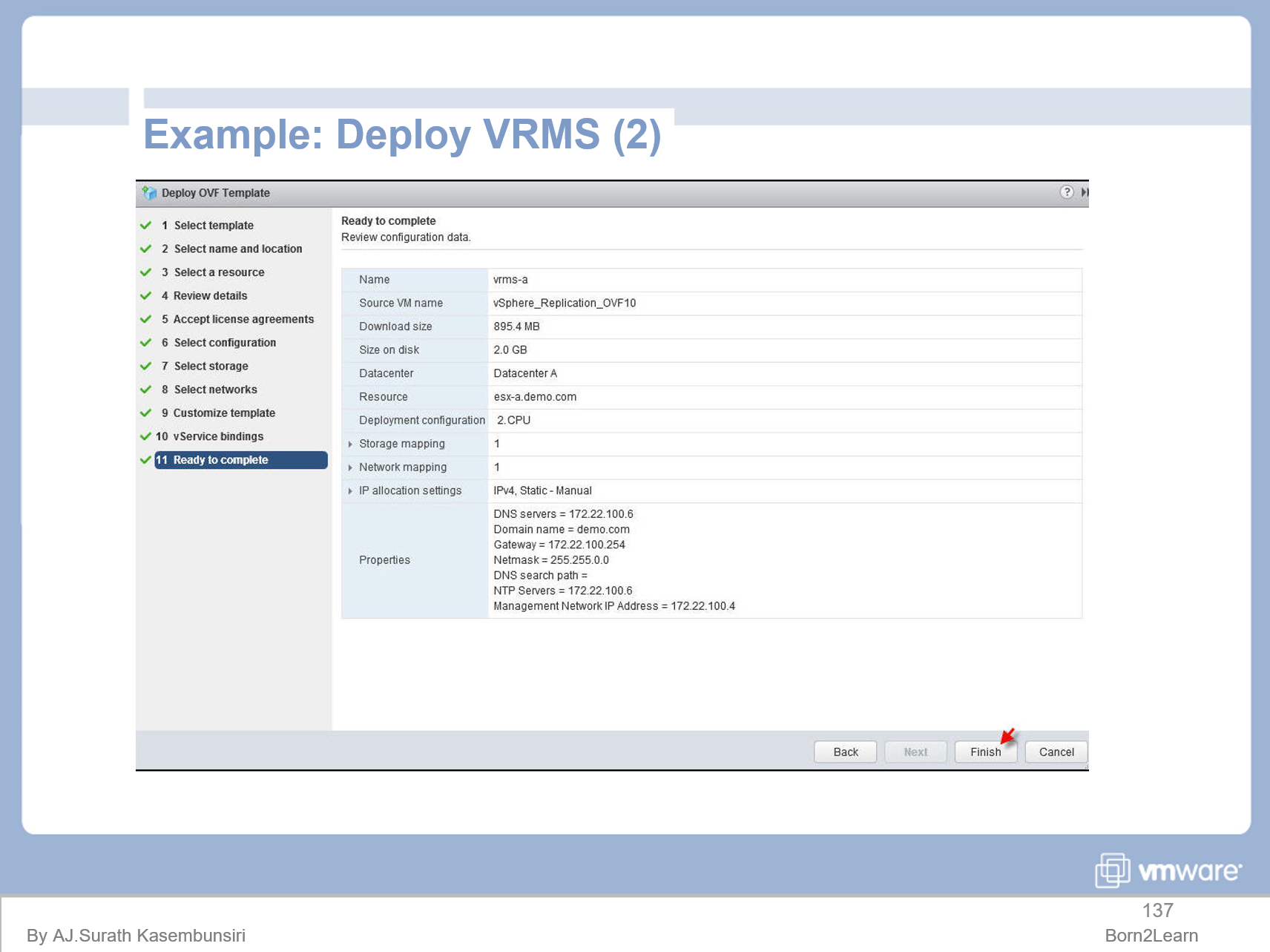
Task: Open the help icon in the dialog header
Action: pyautogui.click(x=1067, y=192)
